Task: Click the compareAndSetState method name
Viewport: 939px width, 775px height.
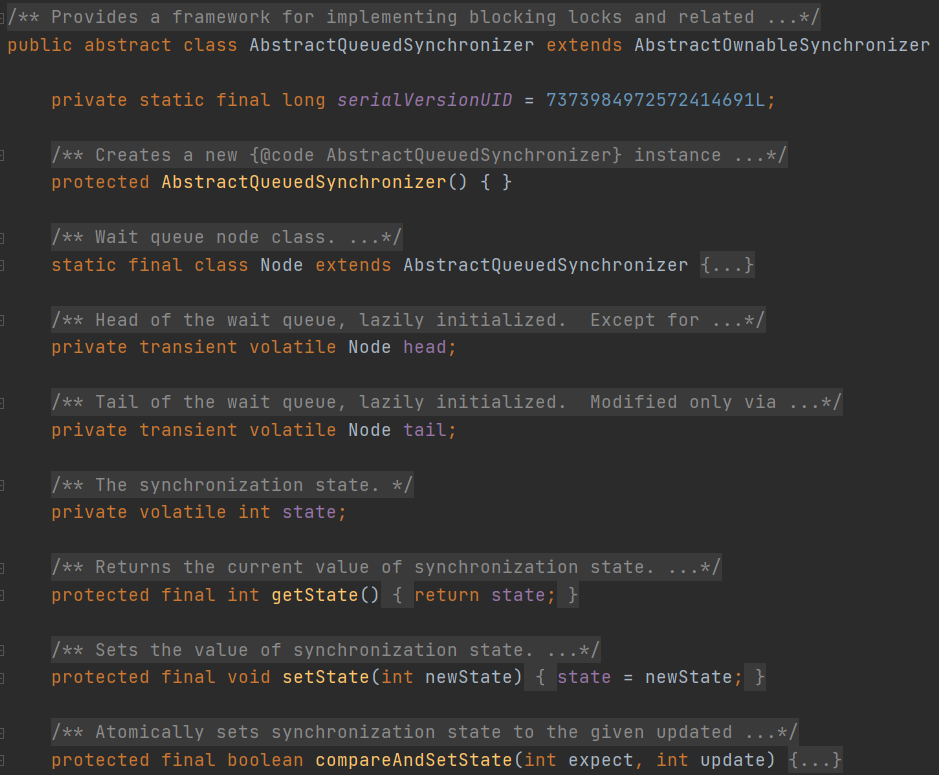Action: (x=414, y=759)
